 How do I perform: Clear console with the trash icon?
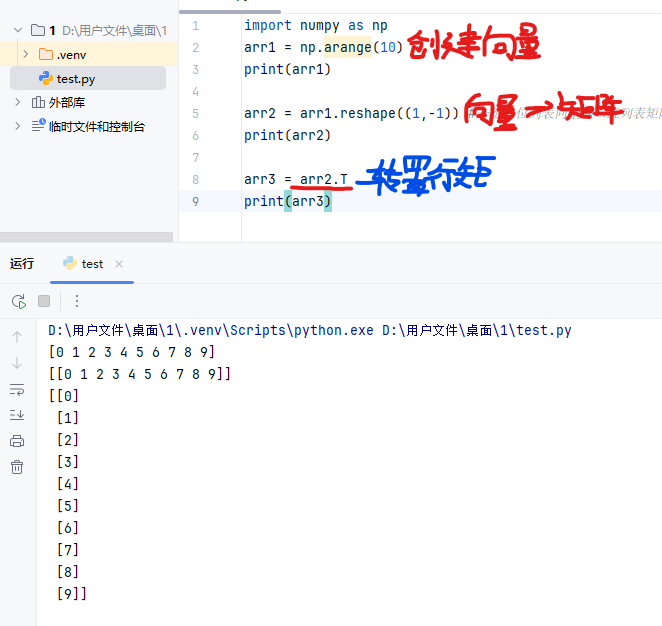[x=17, y=467]
